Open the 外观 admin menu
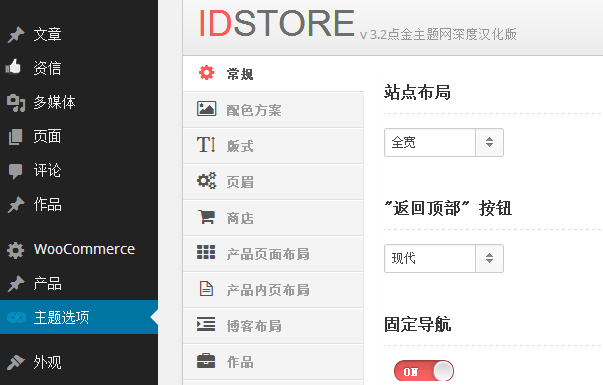This screenshot has height=385, width=603. (x=79, y=362)
